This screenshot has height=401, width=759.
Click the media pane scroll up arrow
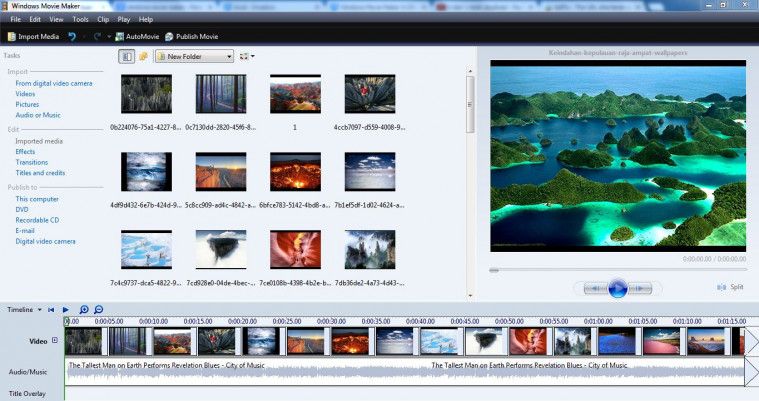[470, 71]
